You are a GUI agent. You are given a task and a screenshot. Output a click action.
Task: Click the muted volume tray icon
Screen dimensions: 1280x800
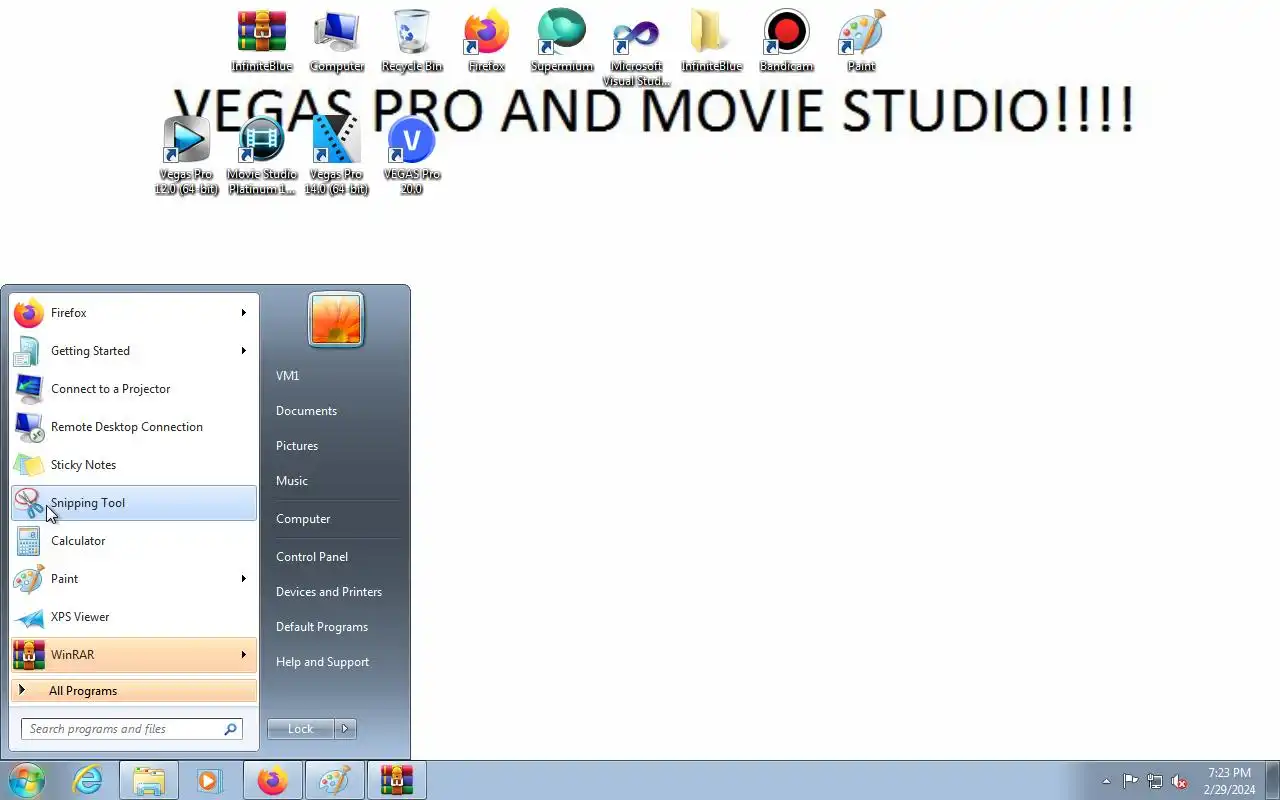(1180, 781)
